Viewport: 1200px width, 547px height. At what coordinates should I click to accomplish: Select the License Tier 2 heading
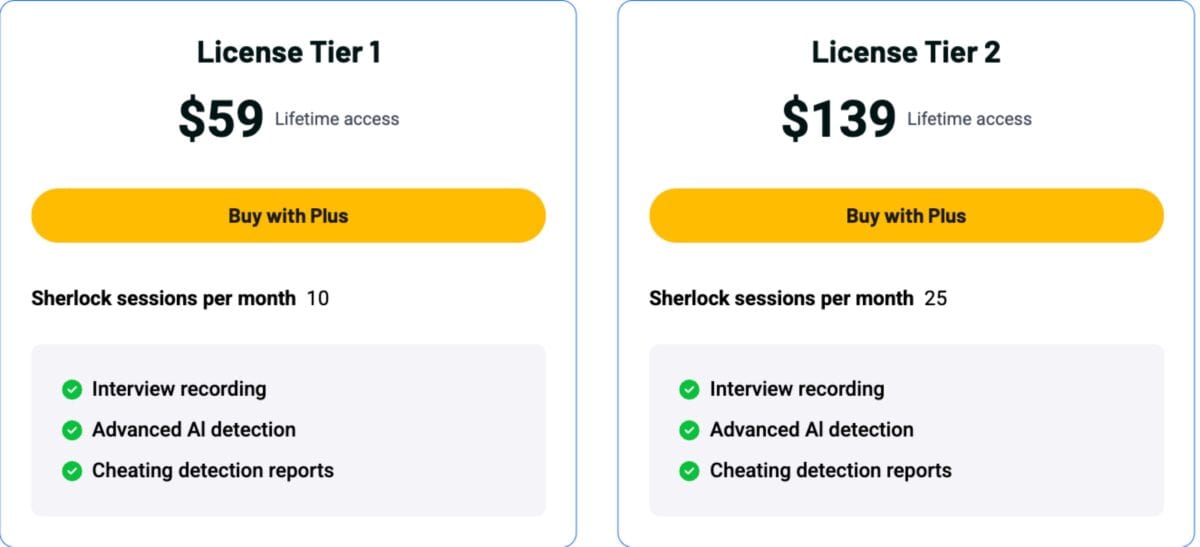click(906, 53)
